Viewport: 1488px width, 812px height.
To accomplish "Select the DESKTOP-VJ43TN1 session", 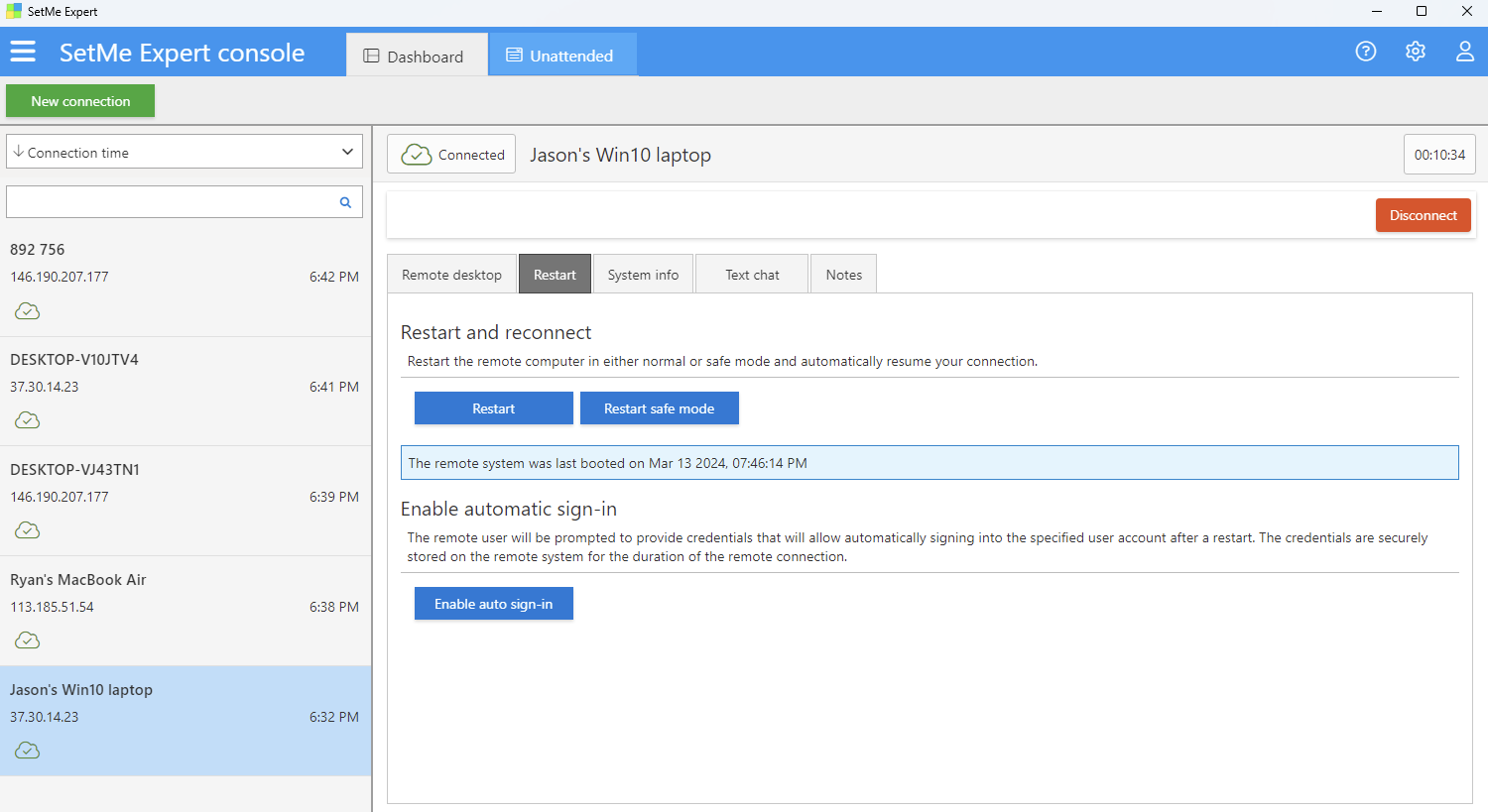I will coord(186,502).
